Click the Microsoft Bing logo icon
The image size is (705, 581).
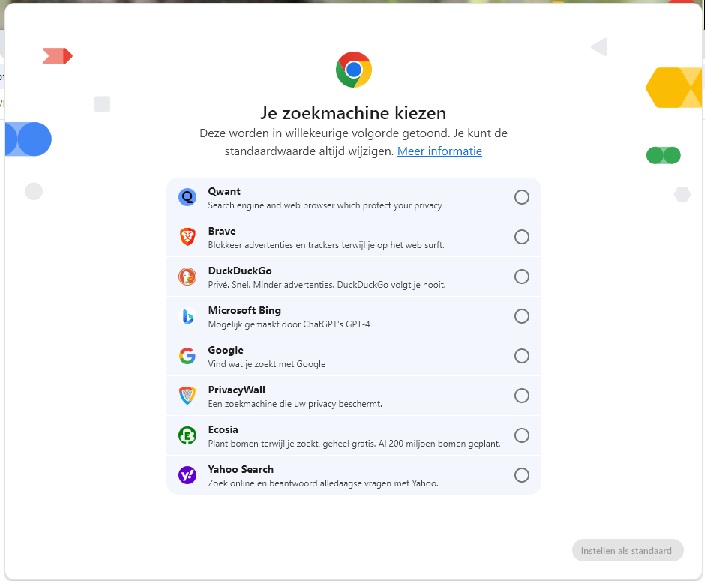(x=187, y=316)
